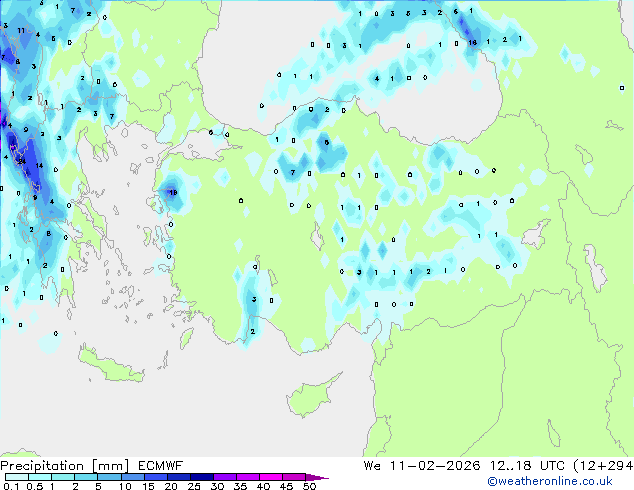634x490 pixels.
Task: Click the above-50 mm arrow on the legend
Action: pos(317,477)
